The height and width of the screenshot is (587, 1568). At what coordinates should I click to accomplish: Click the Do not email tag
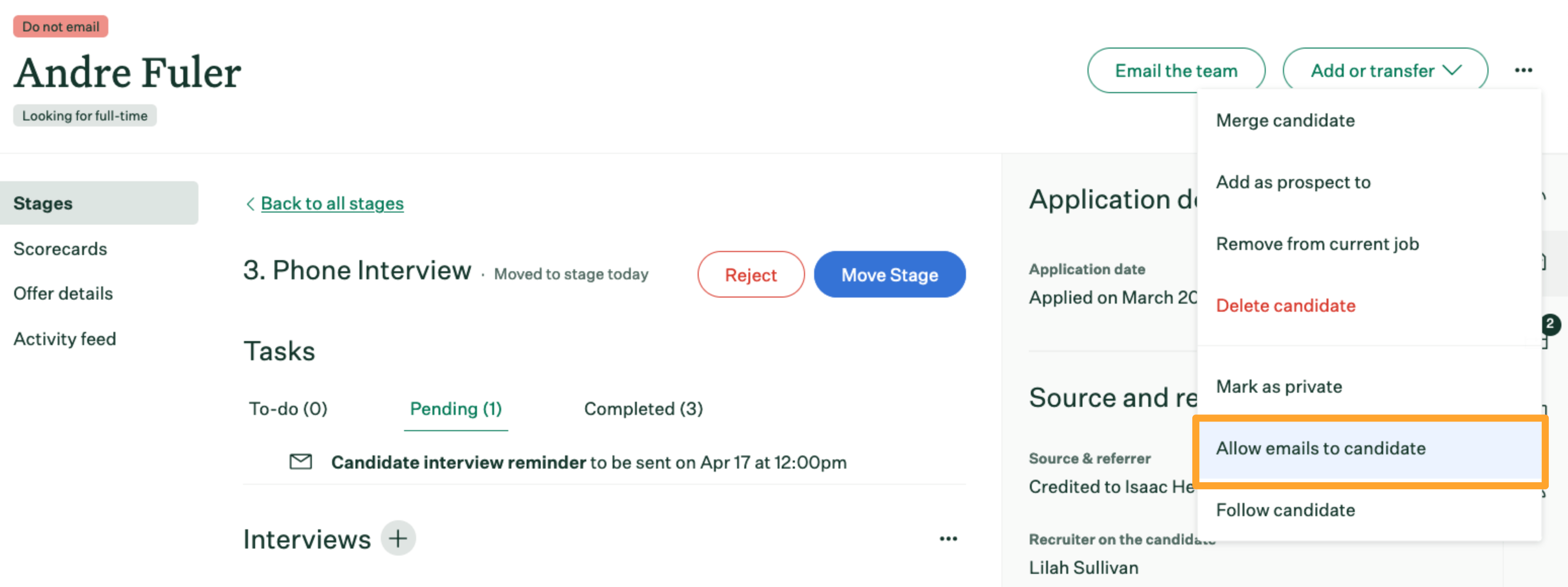click(60, 26)
